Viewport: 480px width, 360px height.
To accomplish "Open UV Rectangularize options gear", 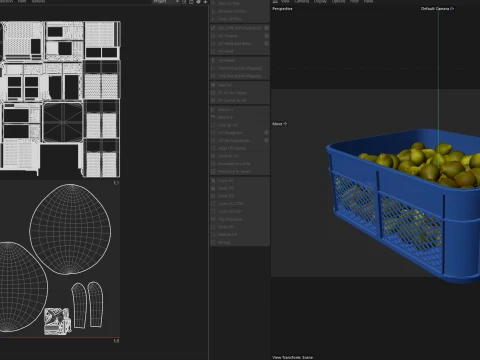I will (x=267, y=140).
